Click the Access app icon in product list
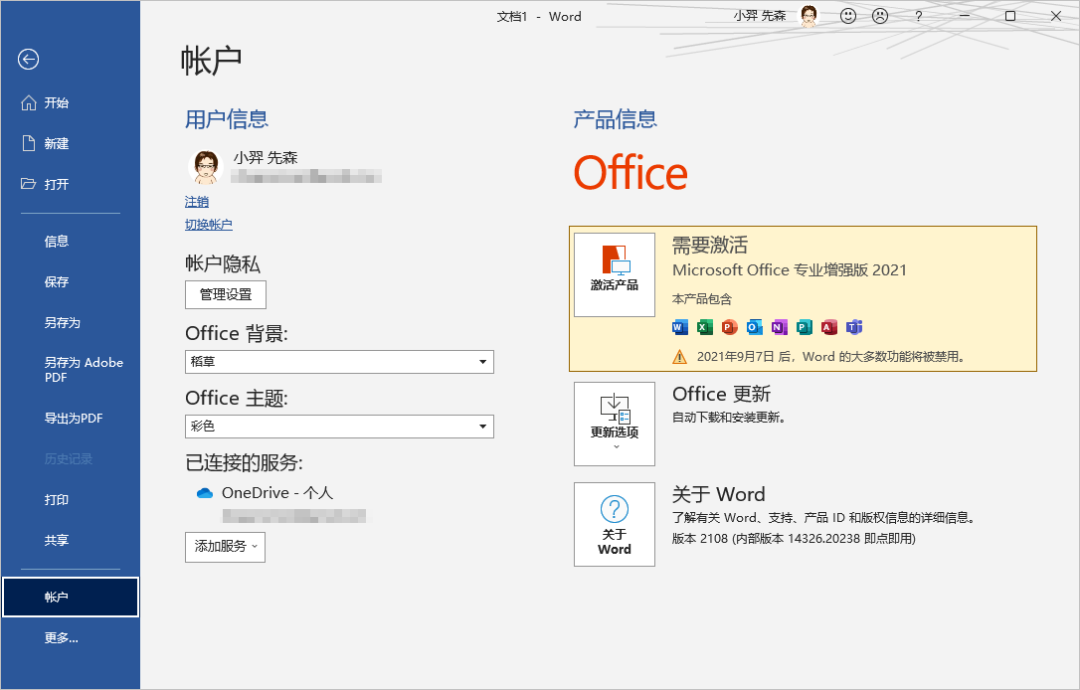This screenshot has height=690, width=1080. 829,327
